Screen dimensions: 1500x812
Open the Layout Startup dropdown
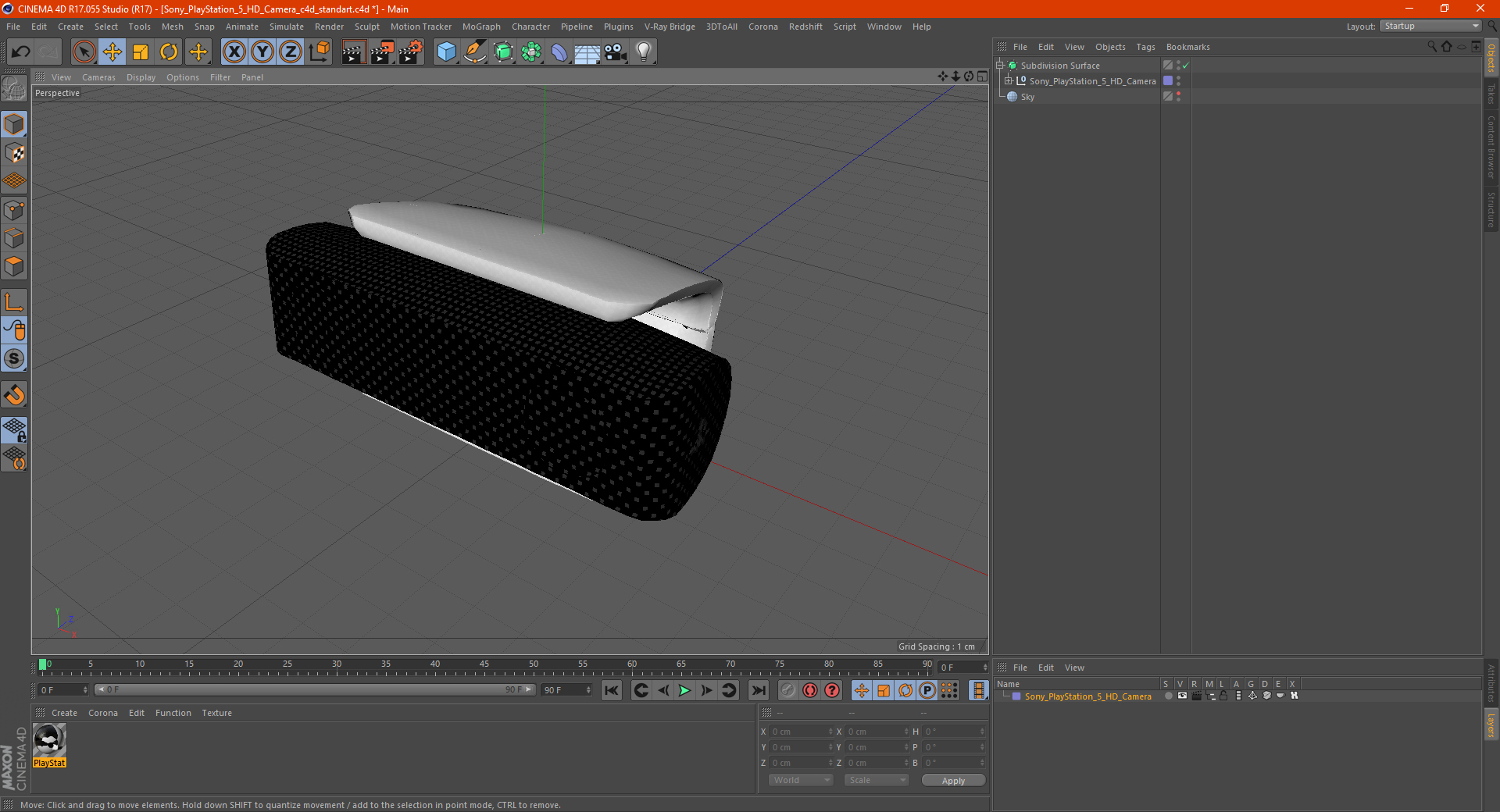click(x=1430, y=26)
